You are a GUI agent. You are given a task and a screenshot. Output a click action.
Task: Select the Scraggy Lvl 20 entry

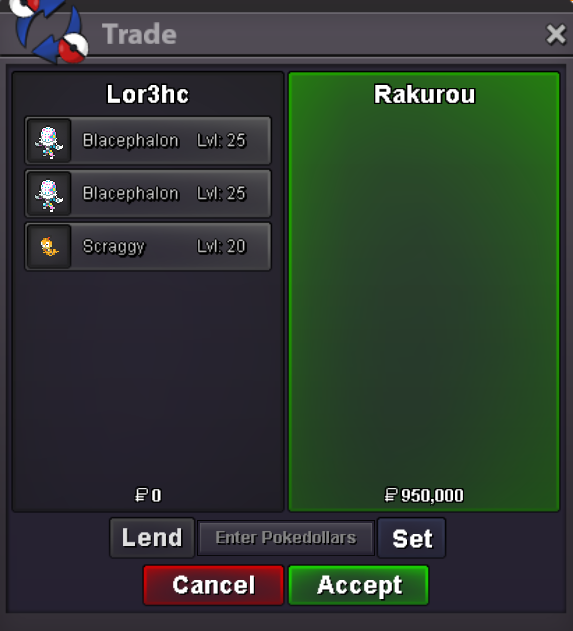[148, 247]
